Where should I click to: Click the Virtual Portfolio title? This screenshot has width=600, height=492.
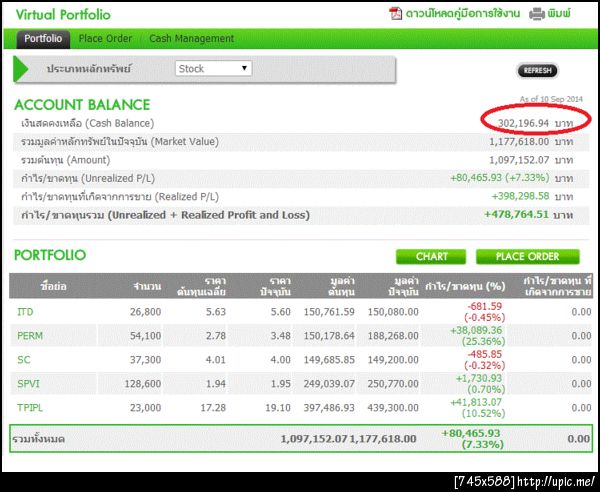(63, 15)
